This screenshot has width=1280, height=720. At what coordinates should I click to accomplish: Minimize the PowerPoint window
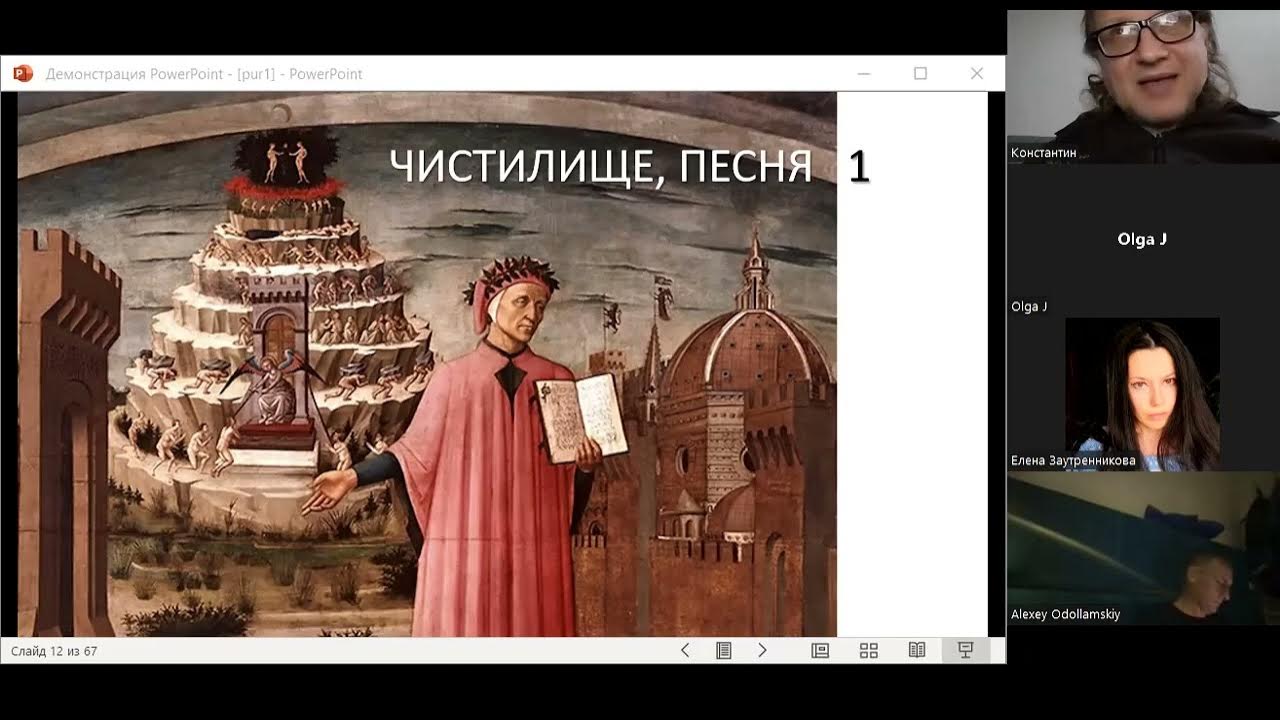[x=864, y=73]
